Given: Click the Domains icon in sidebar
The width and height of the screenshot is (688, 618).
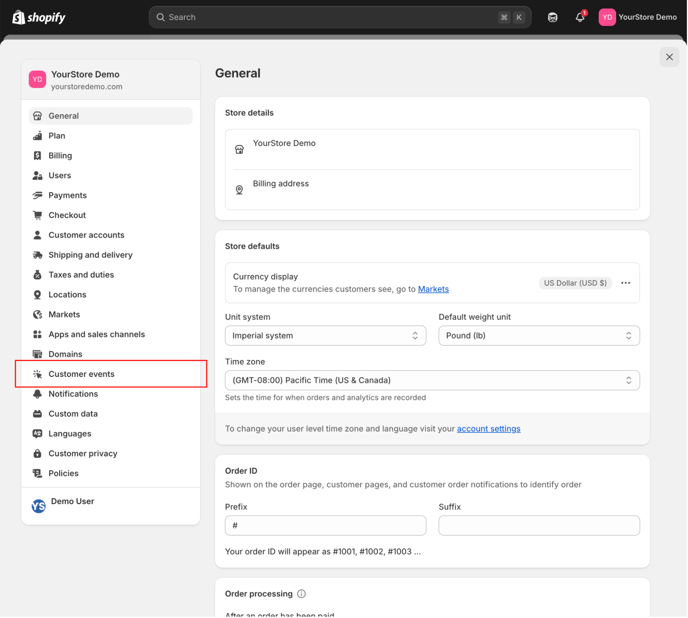Looking at the screenshot, I should pyautogui.click(x=38, y=354).
